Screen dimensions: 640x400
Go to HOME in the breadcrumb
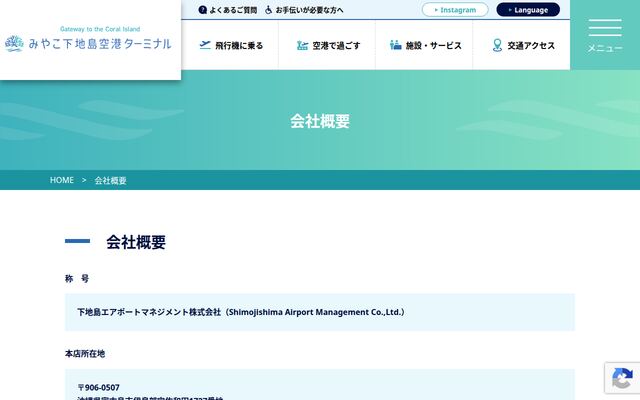point(62,180)
